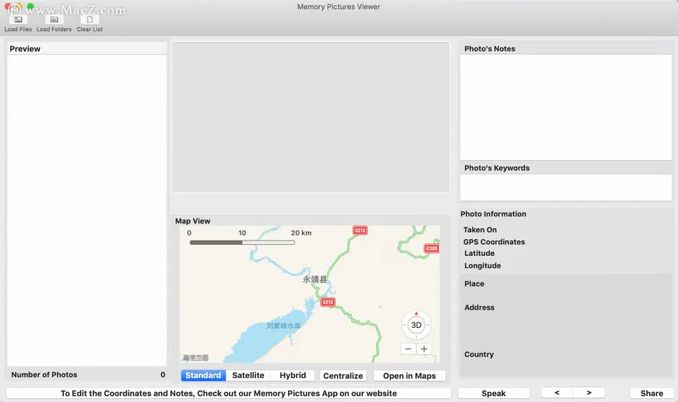Click the Load Files toolbar icon
The height and width of the screenshot is (402, 678).
point(18,19)
